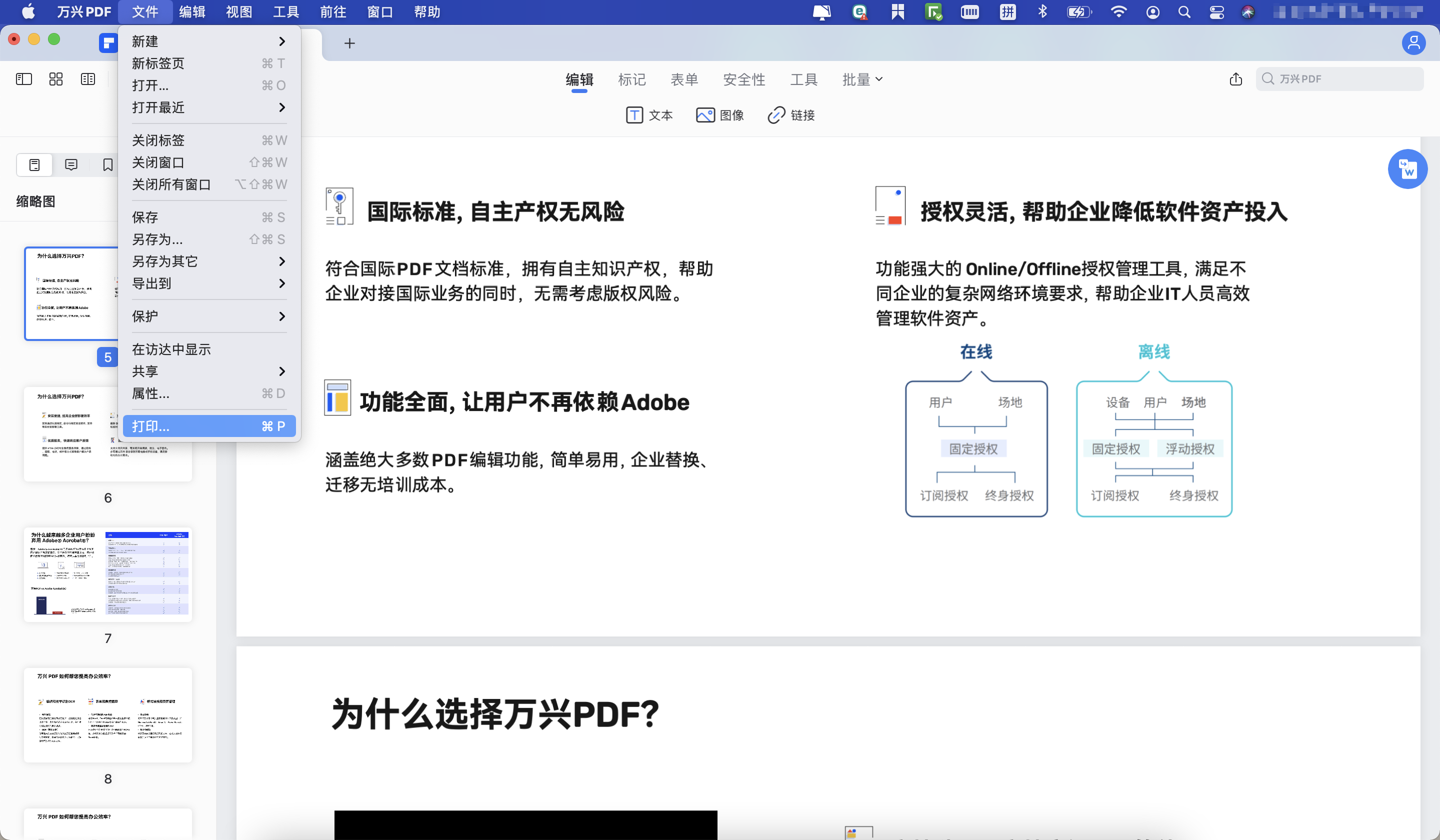Image resolution: width=1440 pixels, height=840 pixels.
Task: Click 打印... in the file menu
Action: tap(150, 425)
